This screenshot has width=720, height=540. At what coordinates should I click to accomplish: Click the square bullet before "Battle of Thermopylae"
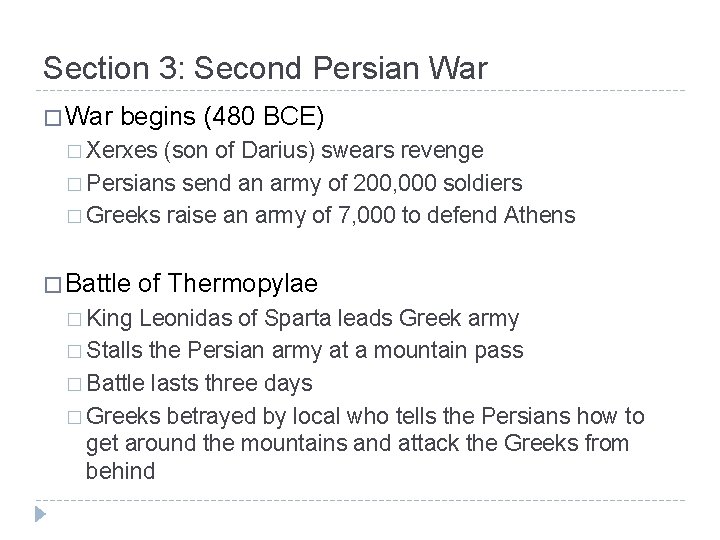point(54,284)
